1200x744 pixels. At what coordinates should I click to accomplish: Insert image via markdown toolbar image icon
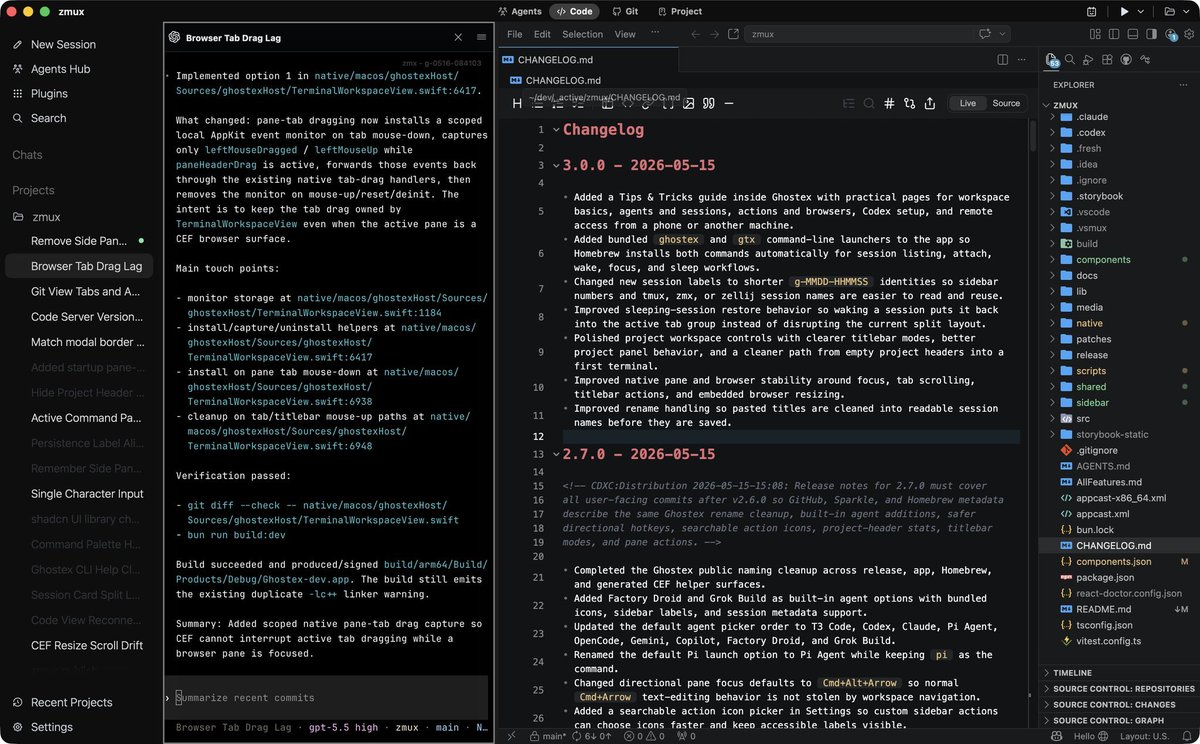(x=688, y=103)
